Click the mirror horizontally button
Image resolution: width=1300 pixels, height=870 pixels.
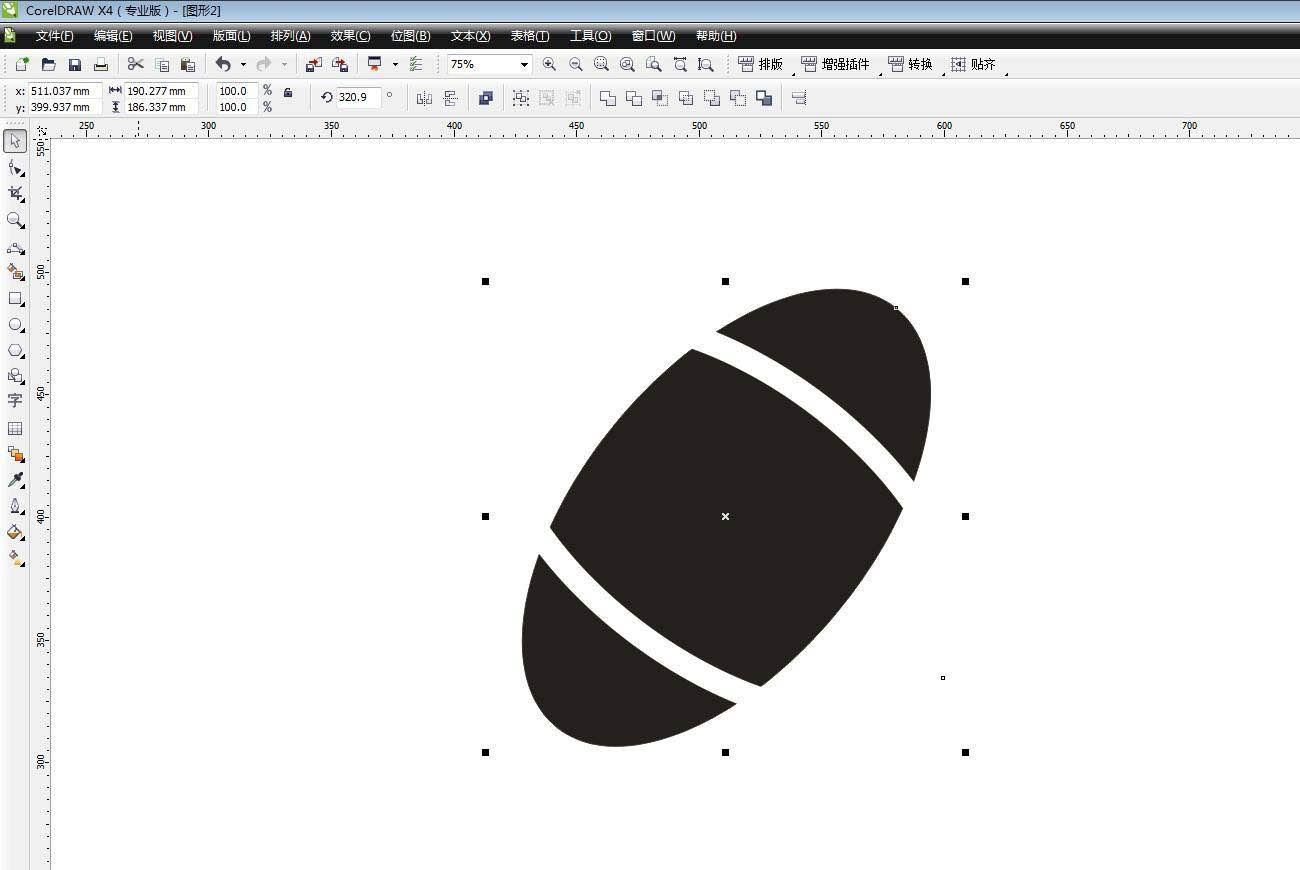pos(424,98)
